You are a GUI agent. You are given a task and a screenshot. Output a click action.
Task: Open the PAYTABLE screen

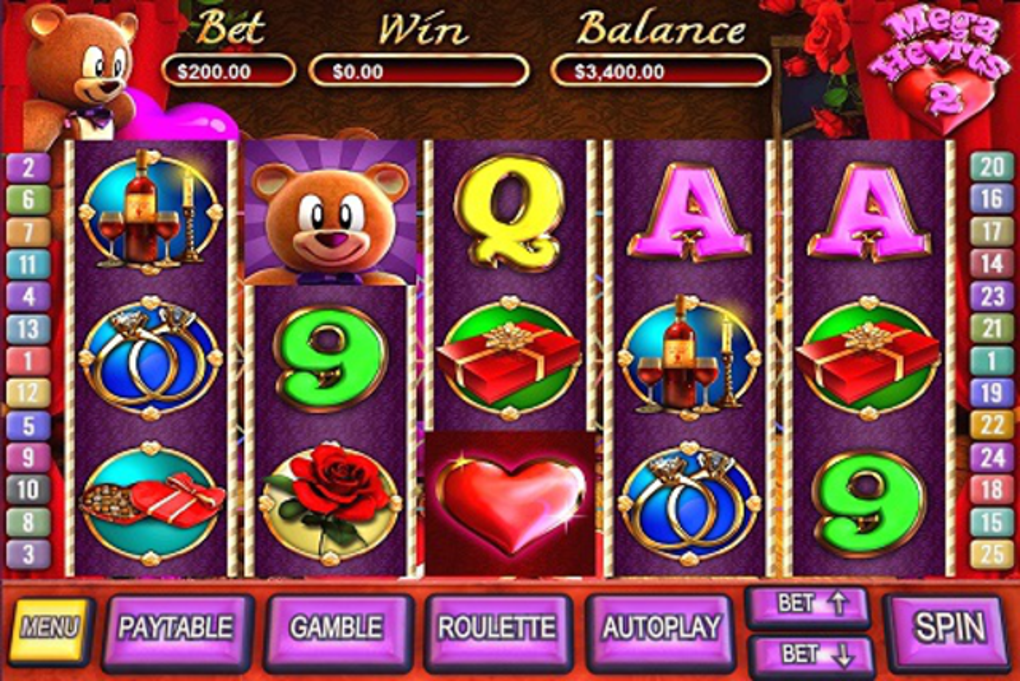[176, 630]
